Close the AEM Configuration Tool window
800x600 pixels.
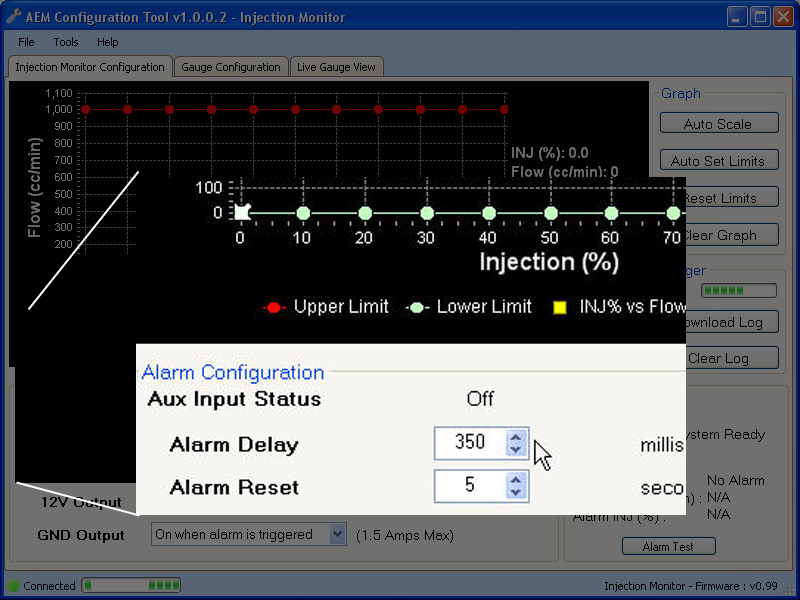[783, 17]
